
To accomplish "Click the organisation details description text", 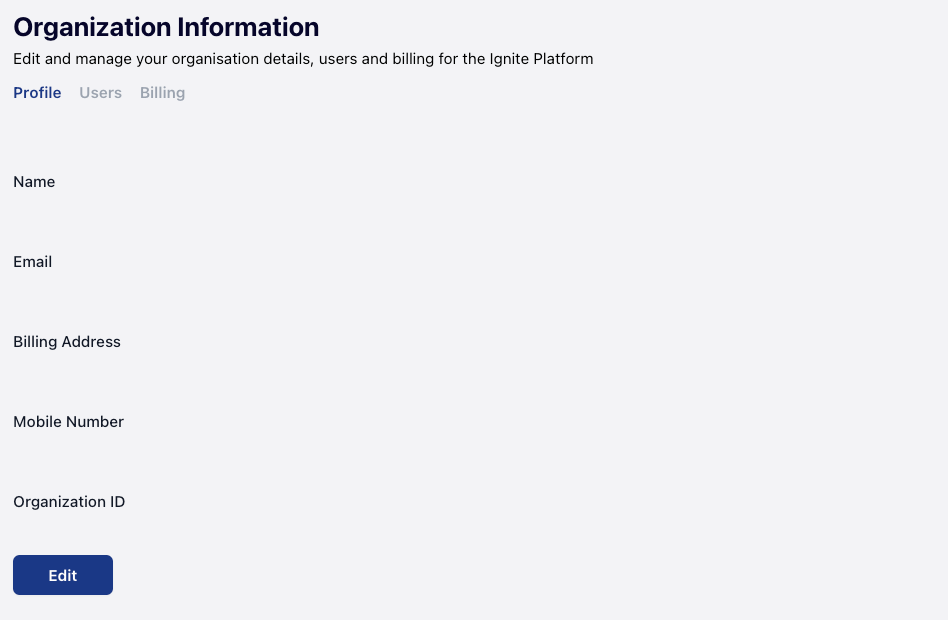I will [x=303, y=59].
